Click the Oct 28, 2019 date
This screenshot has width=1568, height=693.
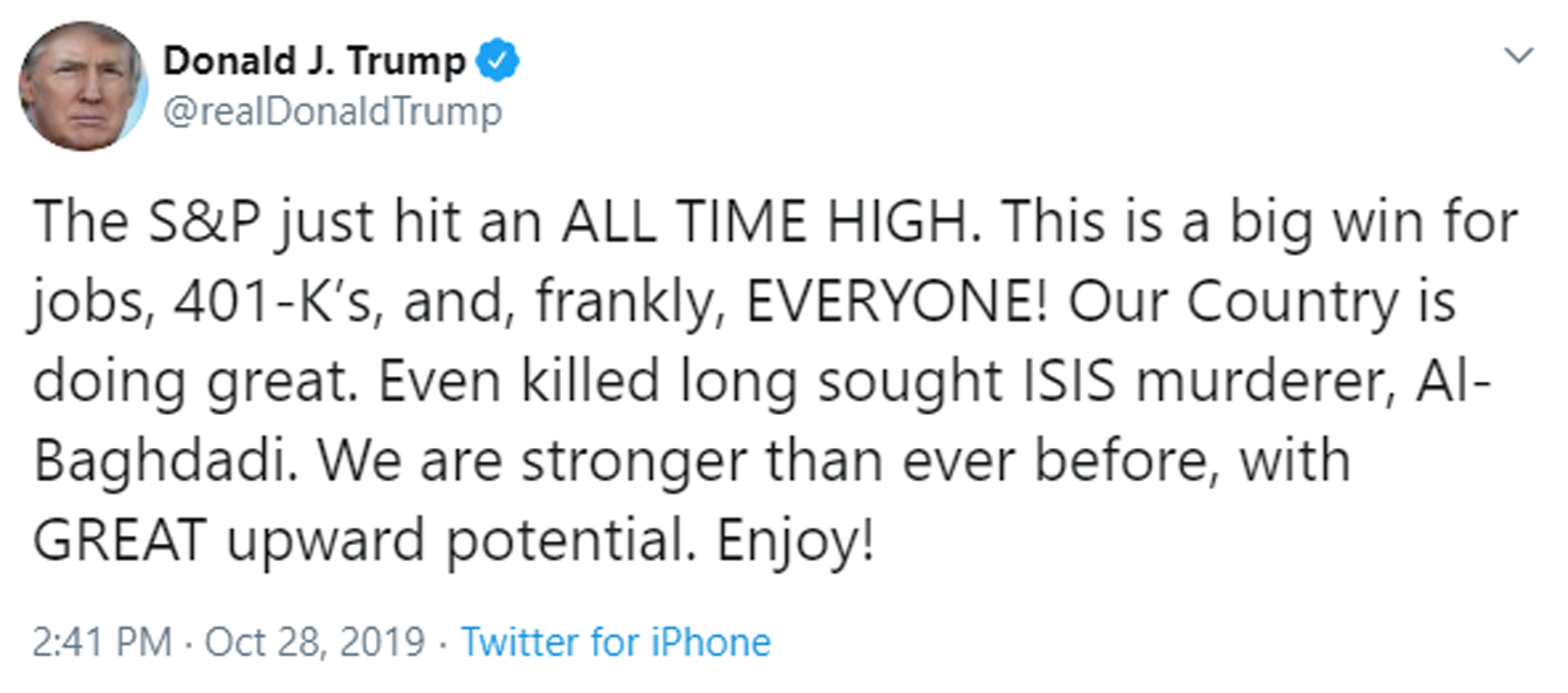[x=314, y=642]
